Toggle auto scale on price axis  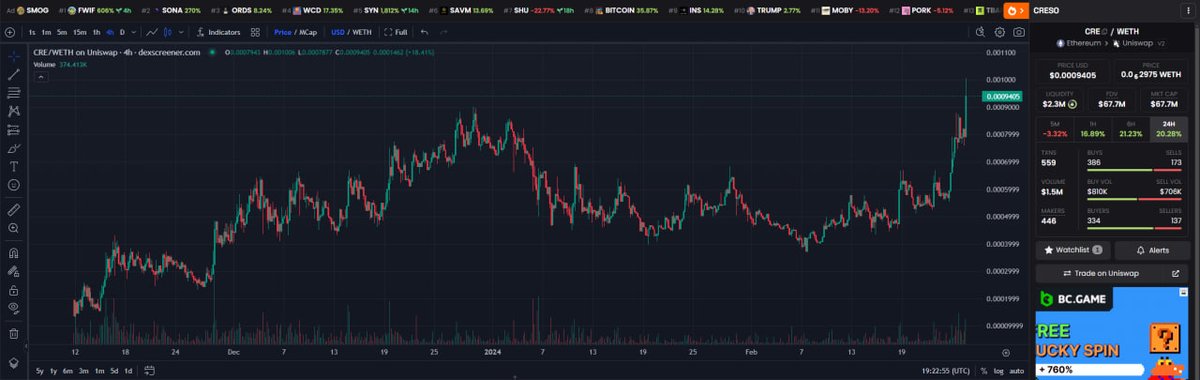pos(1017,371)
